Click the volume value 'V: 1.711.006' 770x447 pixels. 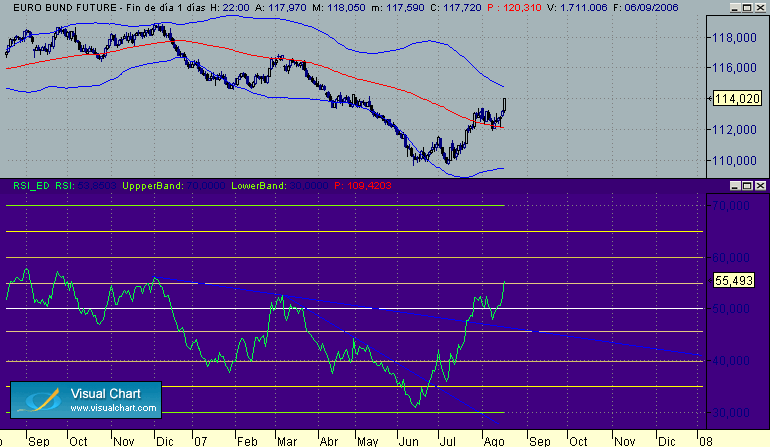578,8
